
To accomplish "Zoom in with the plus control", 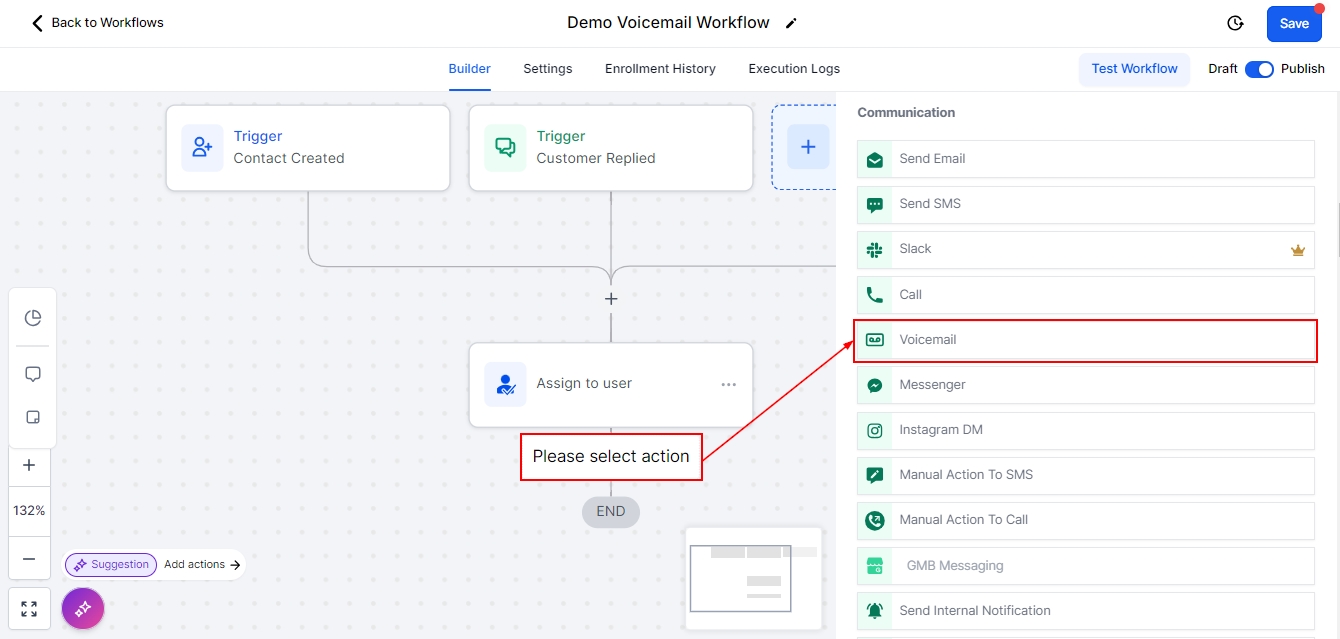I will click(x=29, y=465).
